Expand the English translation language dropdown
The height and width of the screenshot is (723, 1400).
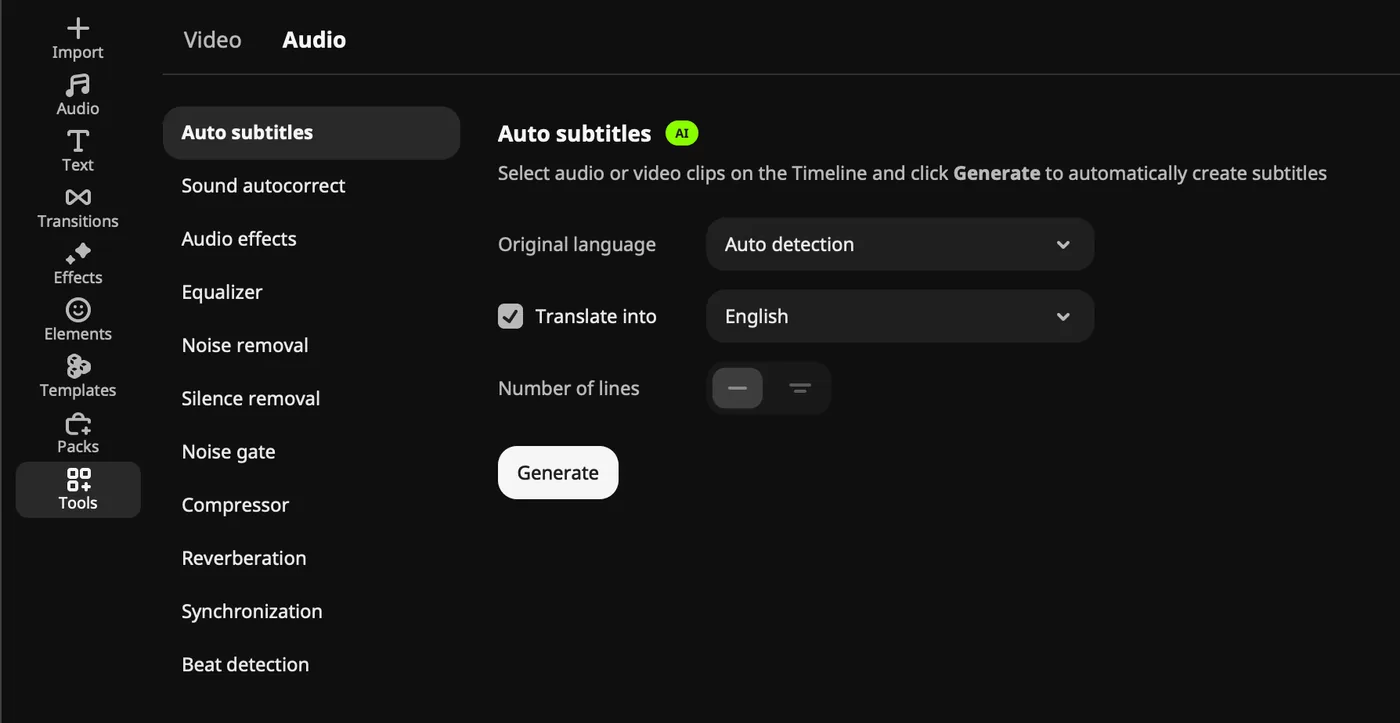[x=900, y=316]
